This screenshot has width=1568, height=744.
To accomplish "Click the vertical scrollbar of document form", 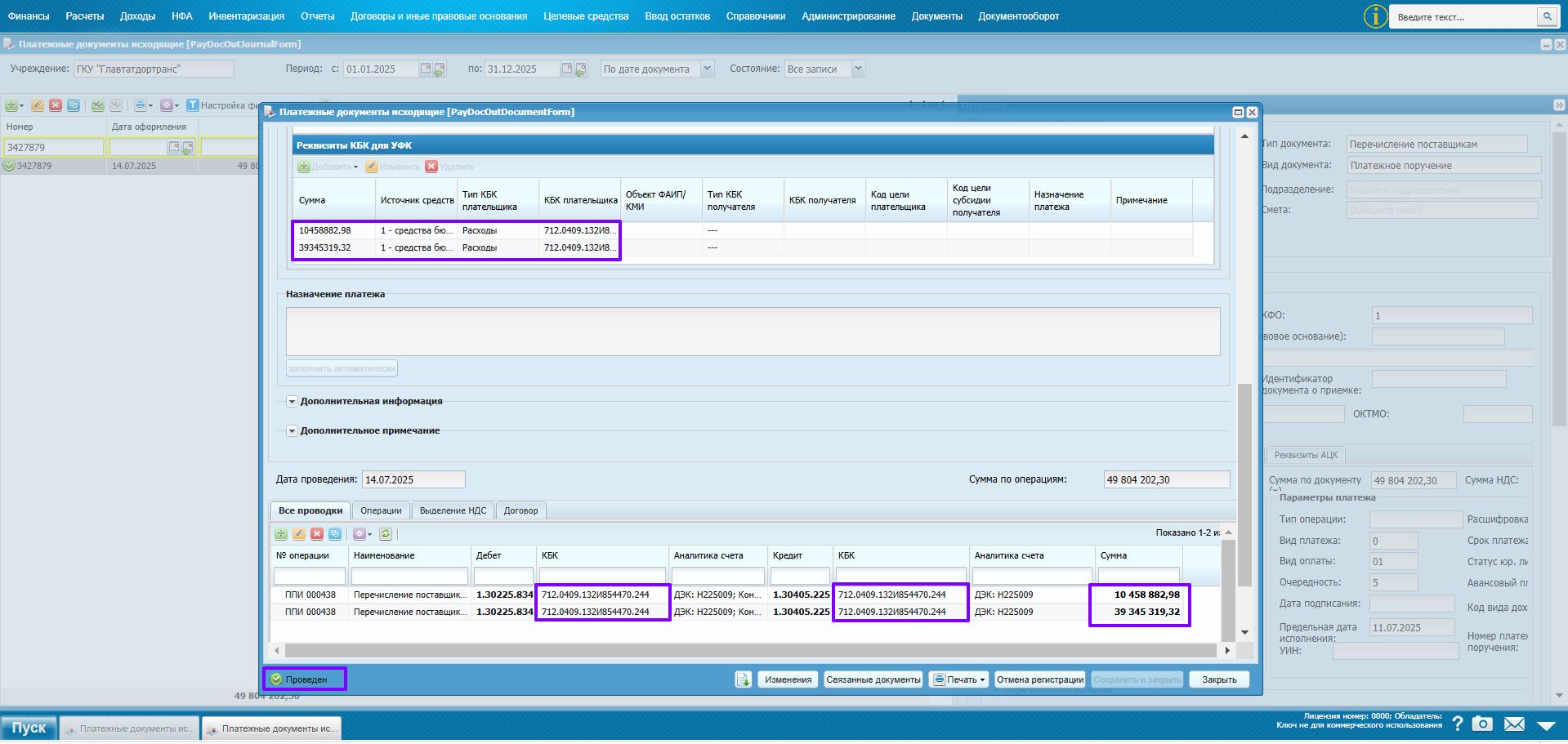I will 1244,485.
